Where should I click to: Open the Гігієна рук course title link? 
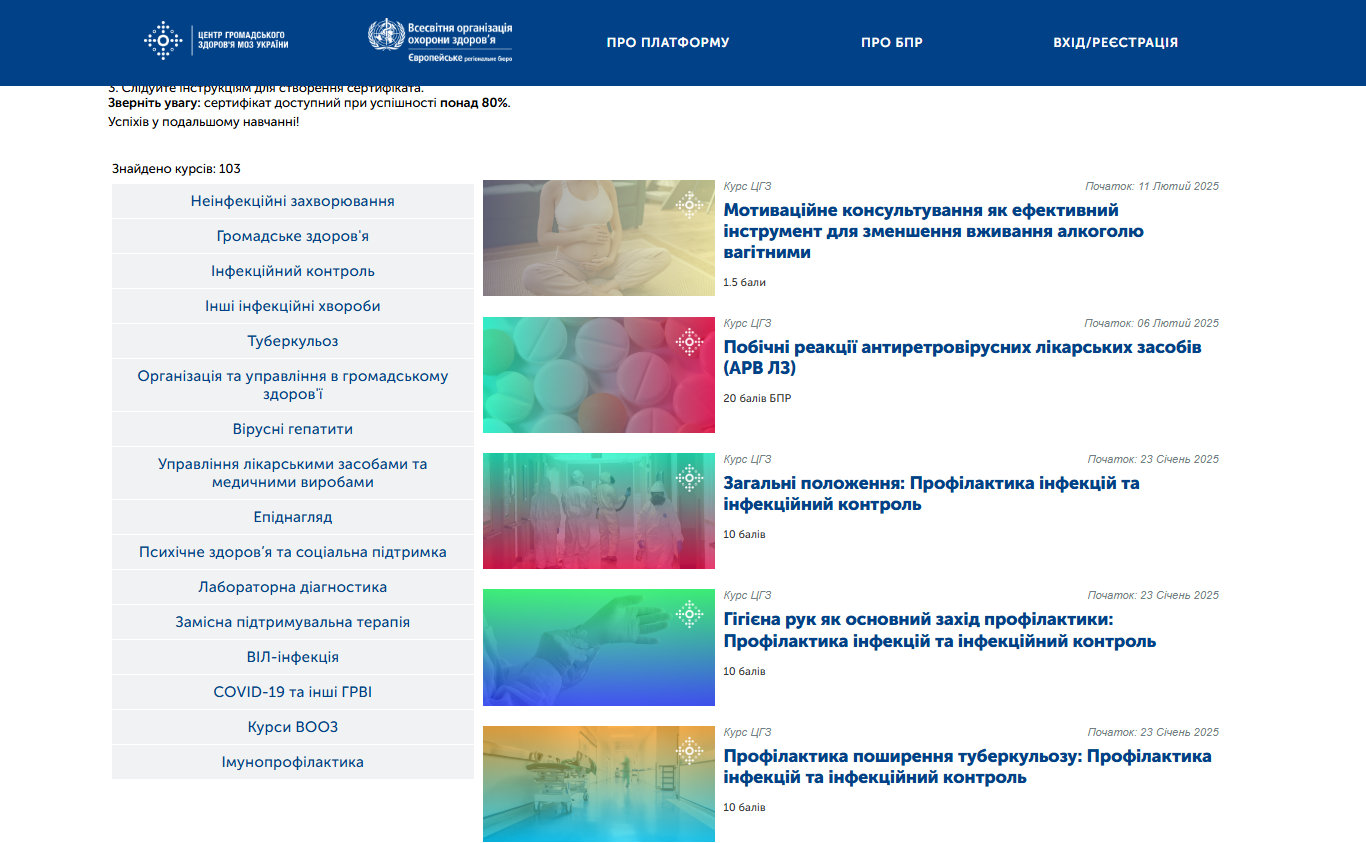point(939,630)
